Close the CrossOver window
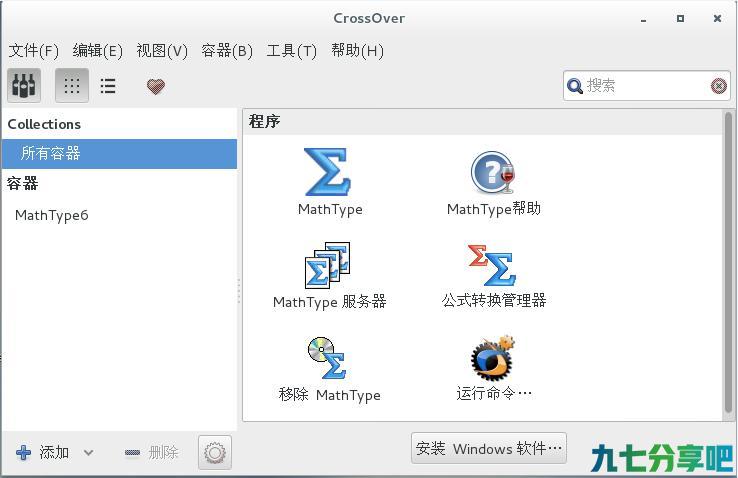The width and height of the screenshot is (738, 478). point(717,18)
